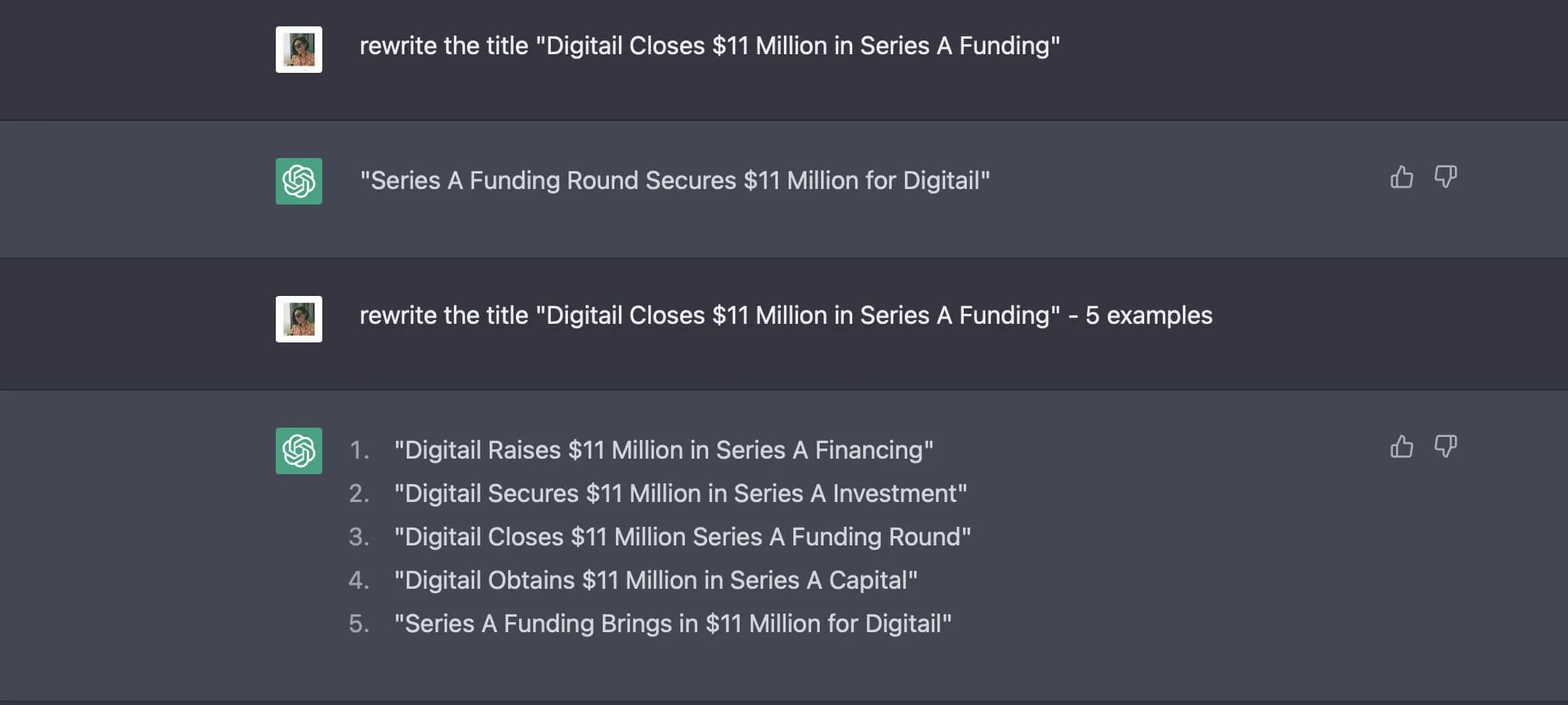Click the user avatar beside the first prompt

click(x=299, y=50)
